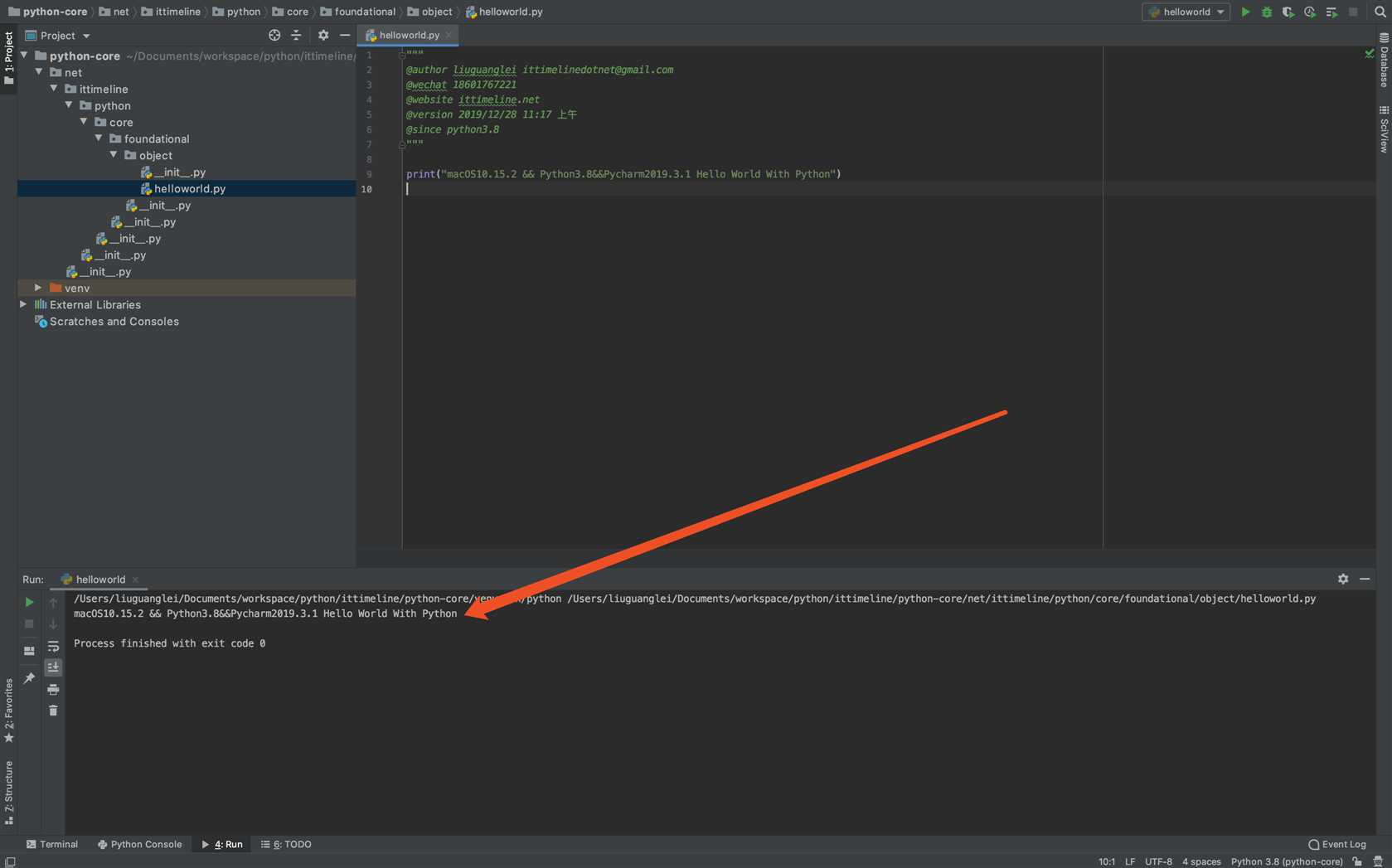The height and width of the screenshot is (868, 1392).
Task: Start debugging with the green bug icon
Action: point(1267,12)
